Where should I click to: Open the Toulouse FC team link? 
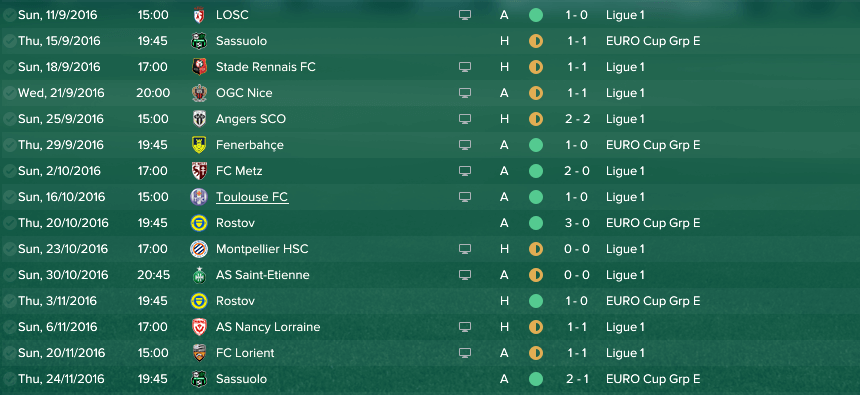click(252, 197)
